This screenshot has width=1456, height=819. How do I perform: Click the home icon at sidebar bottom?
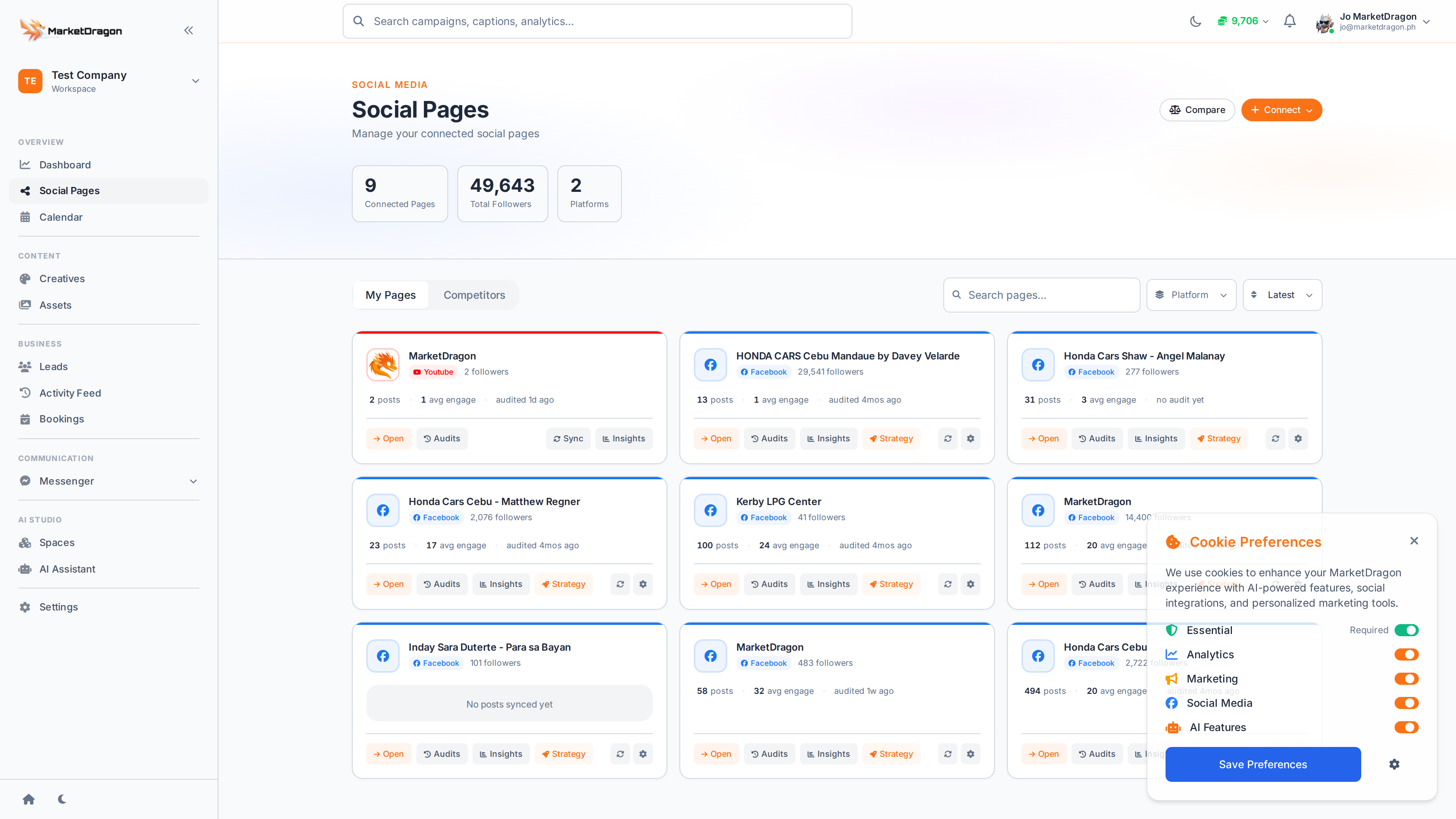[29, 799]
